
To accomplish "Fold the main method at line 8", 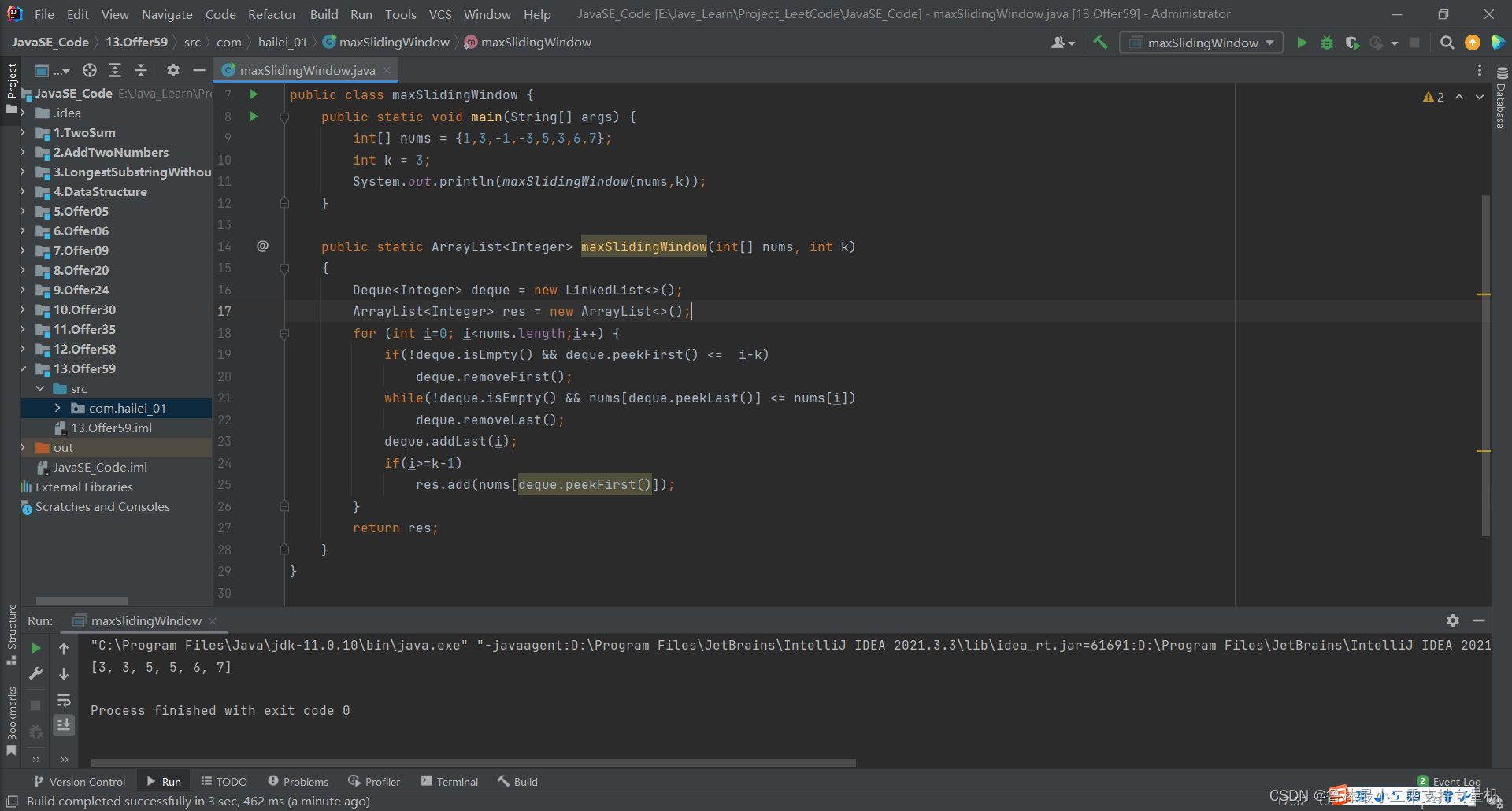I will [x=284, y=117].
